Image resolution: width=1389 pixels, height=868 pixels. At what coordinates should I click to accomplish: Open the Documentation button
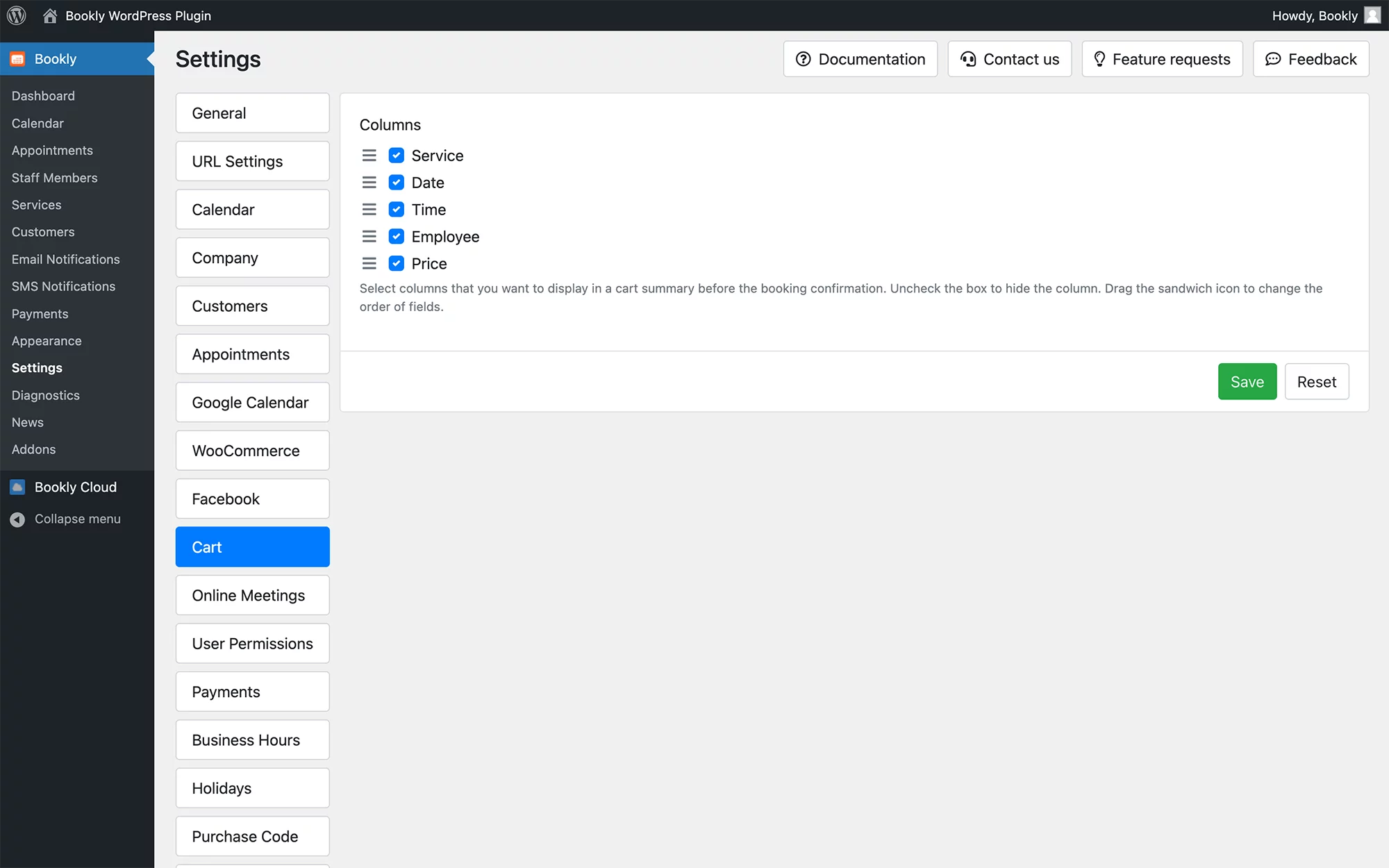(x=860, y=59)
